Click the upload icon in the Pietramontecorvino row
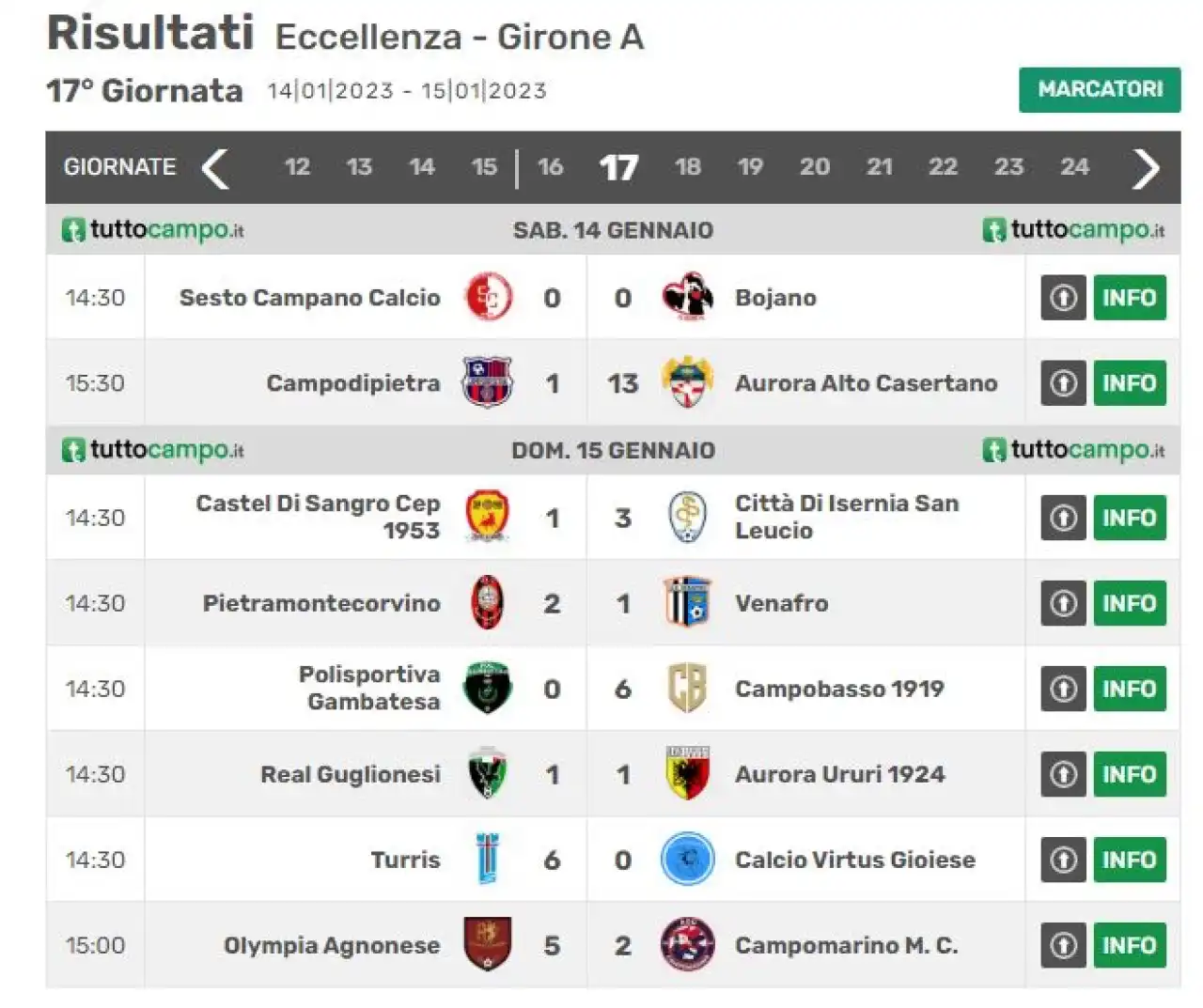The width and height of the screenshot is (1203, 1008). 1063,603
